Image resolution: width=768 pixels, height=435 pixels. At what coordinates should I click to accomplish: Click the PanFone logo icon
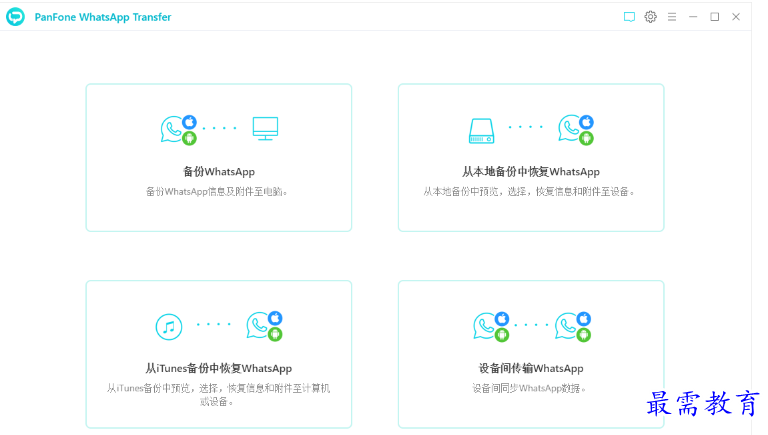[x=15, y=17]
